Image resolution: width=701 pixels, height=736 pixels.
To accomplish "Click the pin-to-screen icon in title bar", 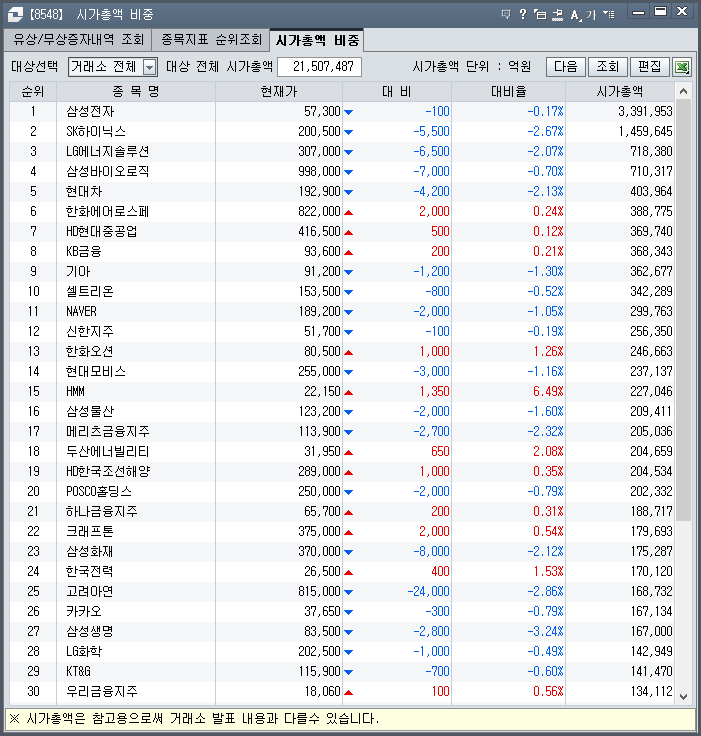I will click(557, 14).
